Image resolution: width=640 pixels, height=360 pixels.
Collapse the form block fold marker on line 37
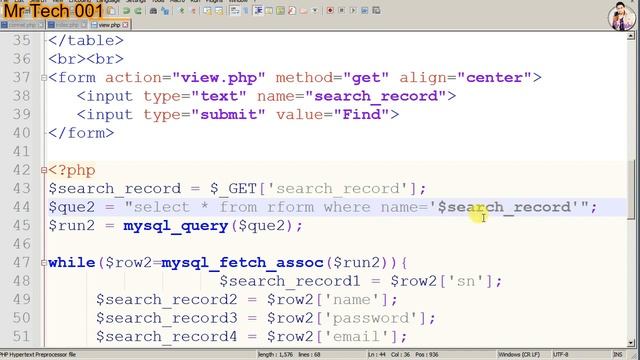tap(44, 78)
